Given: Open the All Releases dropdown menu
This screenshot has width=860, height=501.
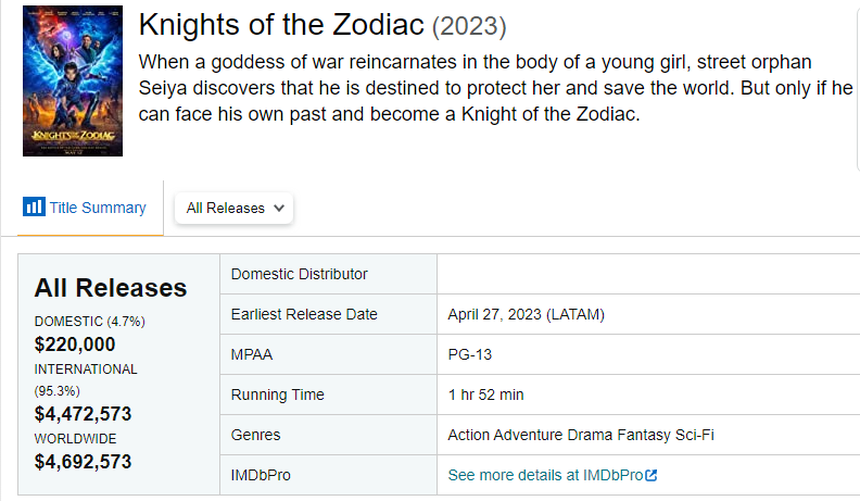Looking at the screenshot, I should coord(234,208).
